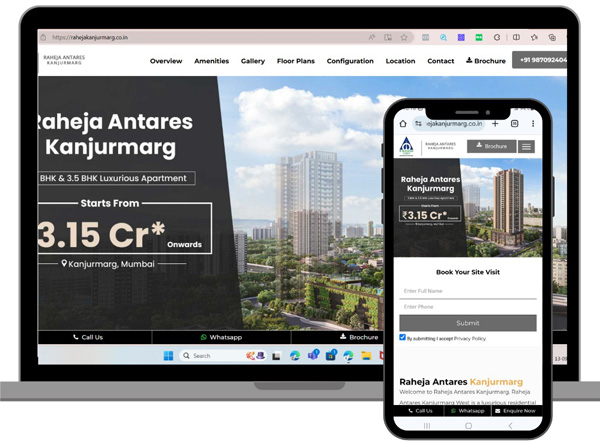
Task: Go to the Floor Plans section
Action: tap(295, 61)
